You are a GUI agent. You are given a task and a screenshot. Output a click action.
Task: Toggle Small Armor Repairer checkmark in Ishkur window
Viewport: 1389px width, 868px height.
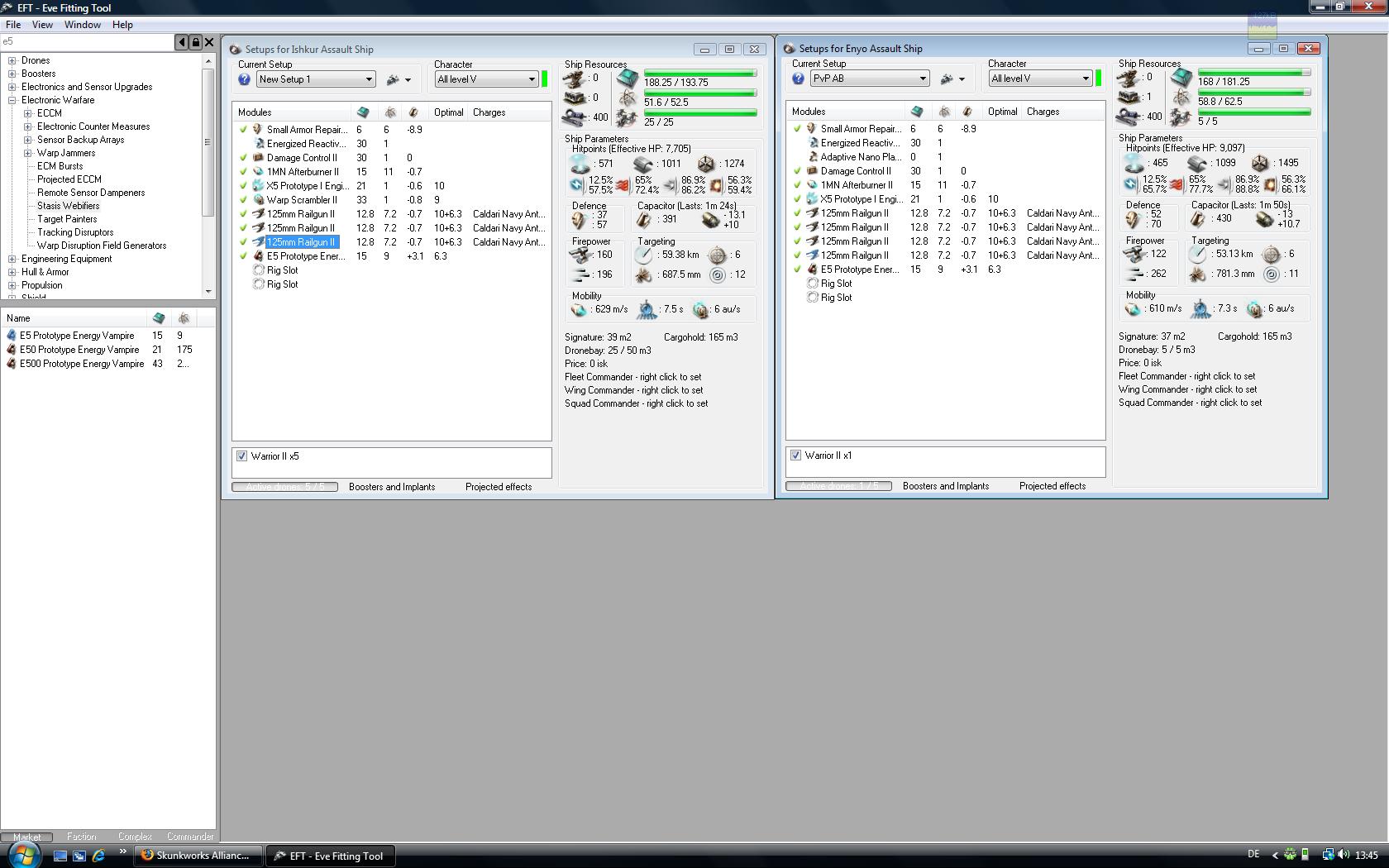coord(243,130)
